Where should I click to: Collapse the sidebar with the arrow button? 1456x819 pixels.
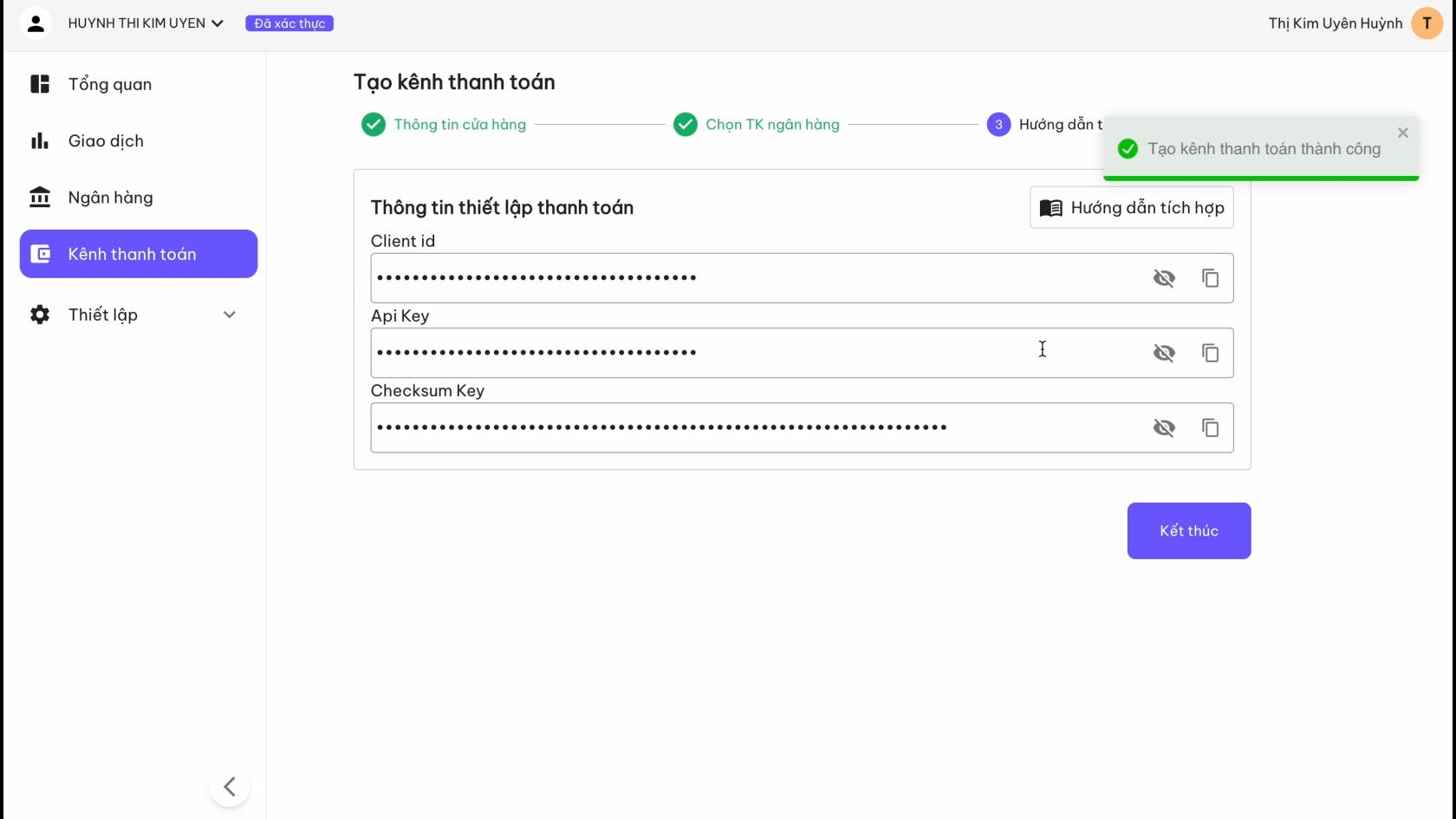pyautogui.click(x=230, y=787)
